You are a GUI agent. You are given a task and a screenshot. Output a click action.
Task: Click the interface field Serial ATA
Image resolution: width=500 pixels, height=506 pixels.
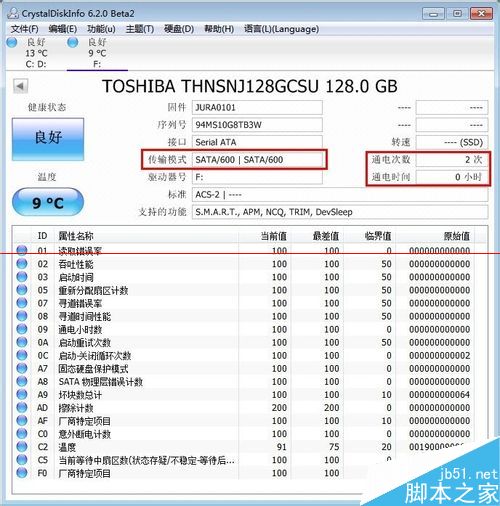point(257,142)
